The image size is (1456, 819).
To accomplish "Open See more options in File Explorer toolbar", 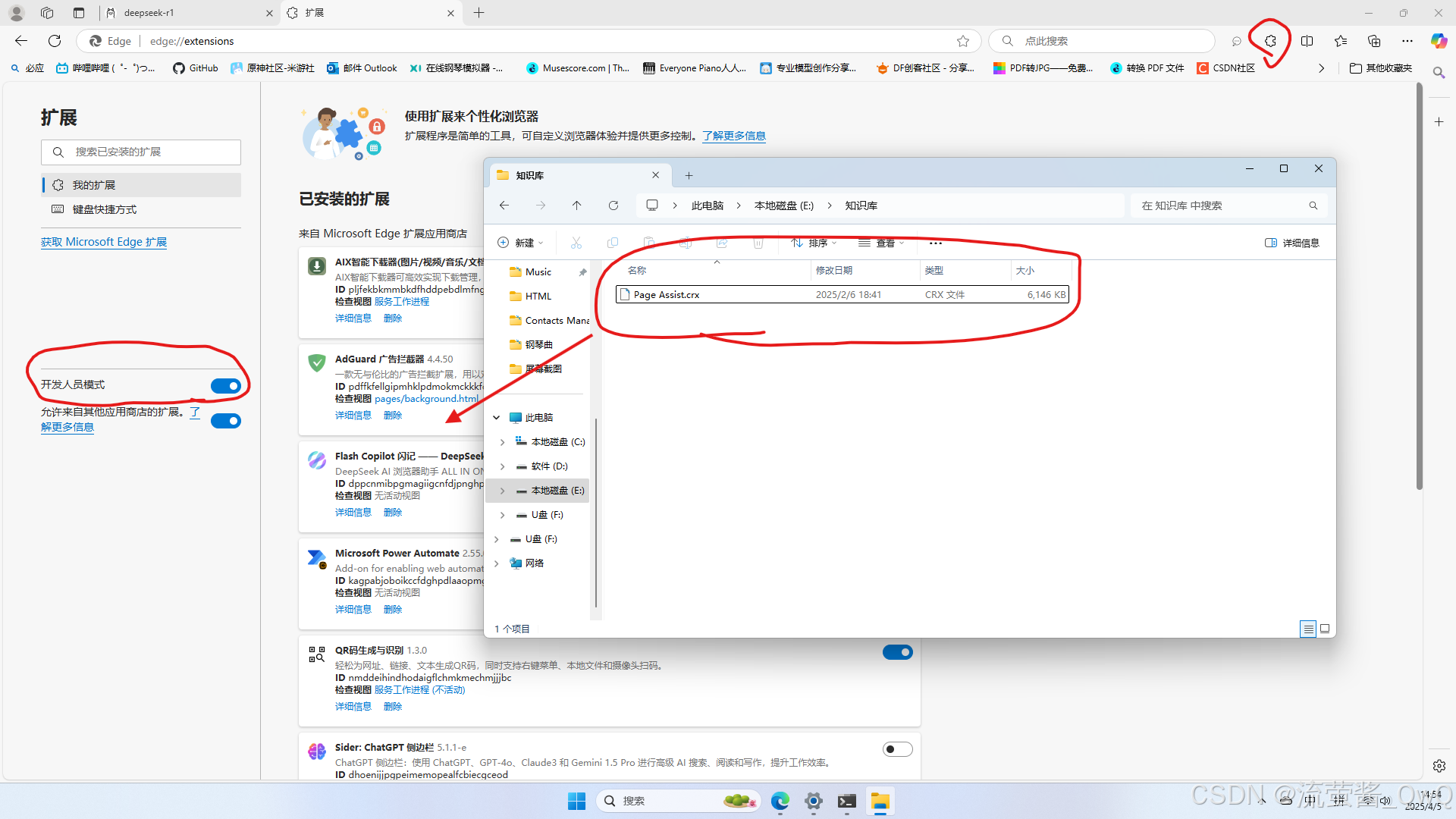I will pyautogui.click(x=936, y=243).
